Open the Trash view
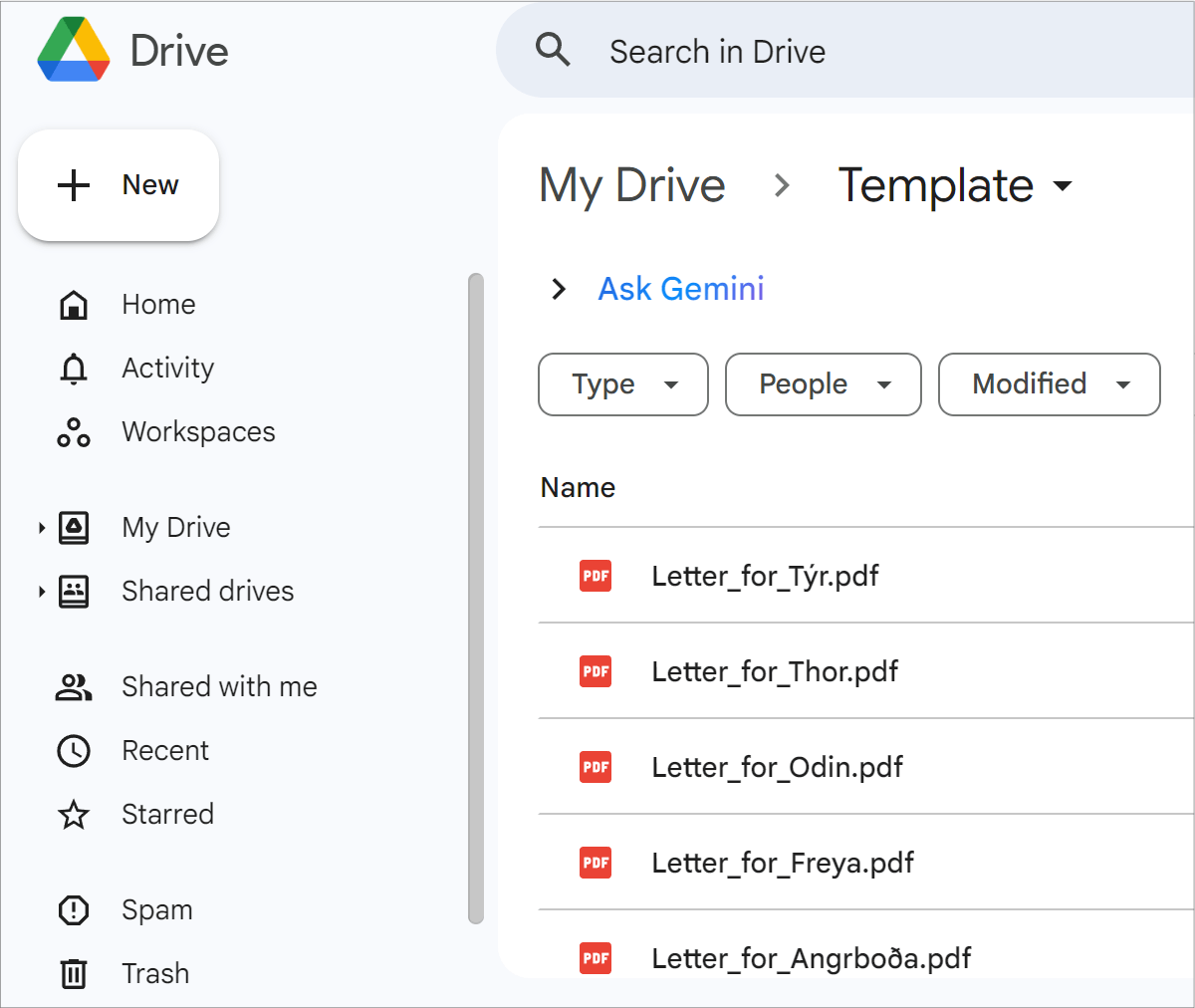Image resolution: width=1195 pixels, height=1008 pixels. 155,974
